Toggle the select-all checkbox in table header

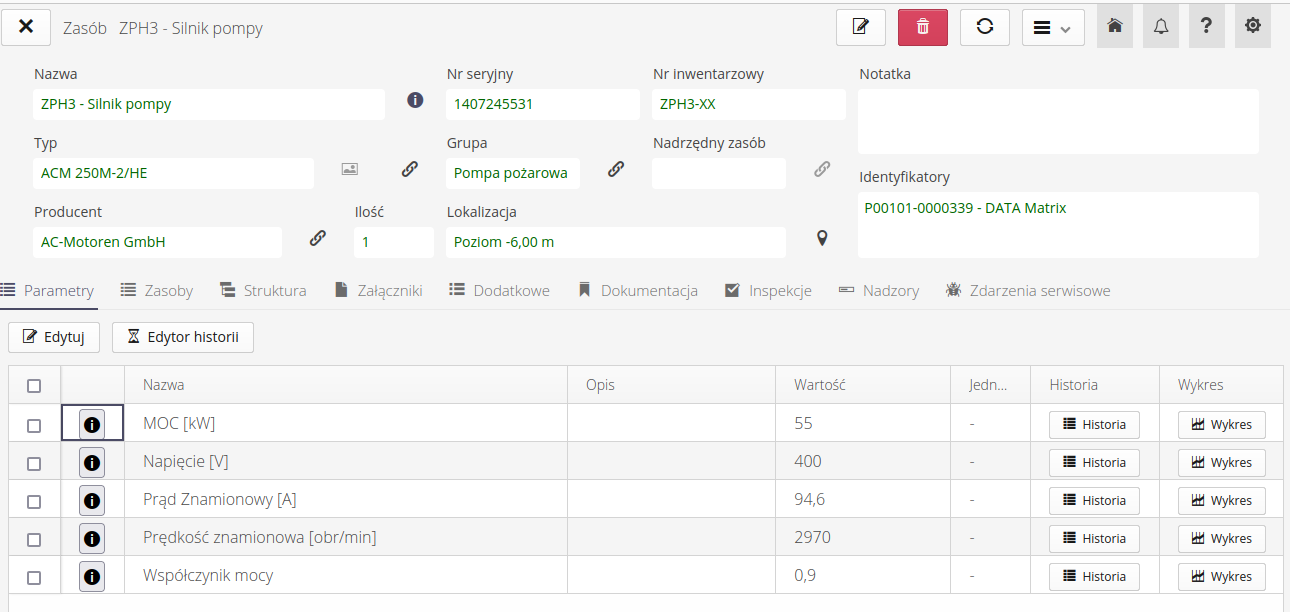click(x=34, y=386)
